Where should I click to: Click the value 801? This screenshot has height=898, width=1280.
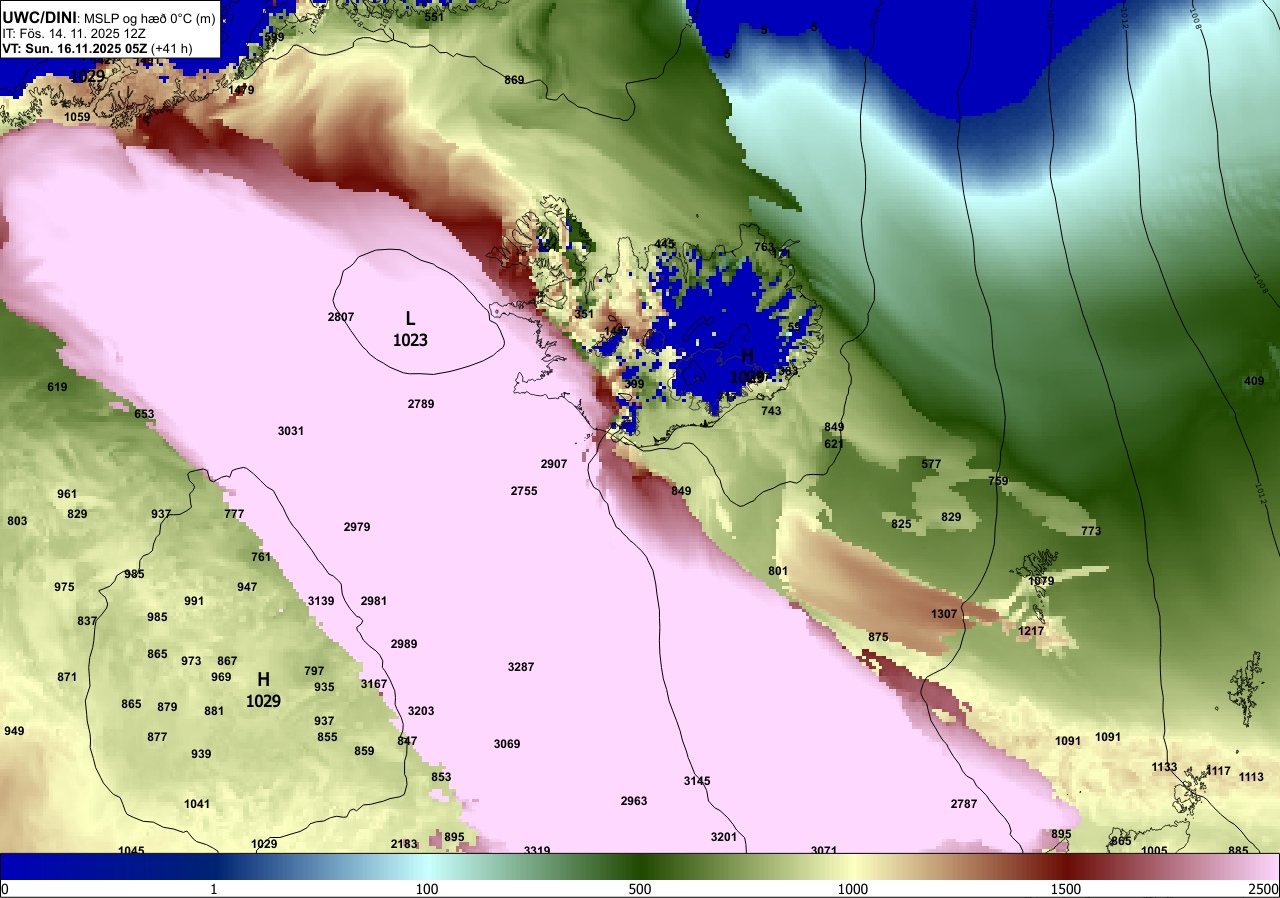pyautogui.click(x=778, y=571)
